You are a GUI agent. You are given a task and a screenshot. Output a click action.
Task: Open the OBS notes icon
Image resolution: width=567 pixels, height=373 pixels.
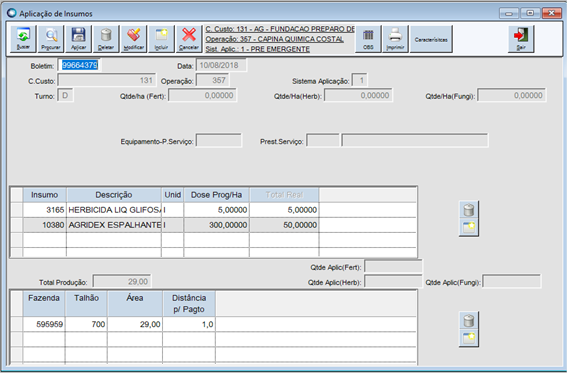pos(368,39)
